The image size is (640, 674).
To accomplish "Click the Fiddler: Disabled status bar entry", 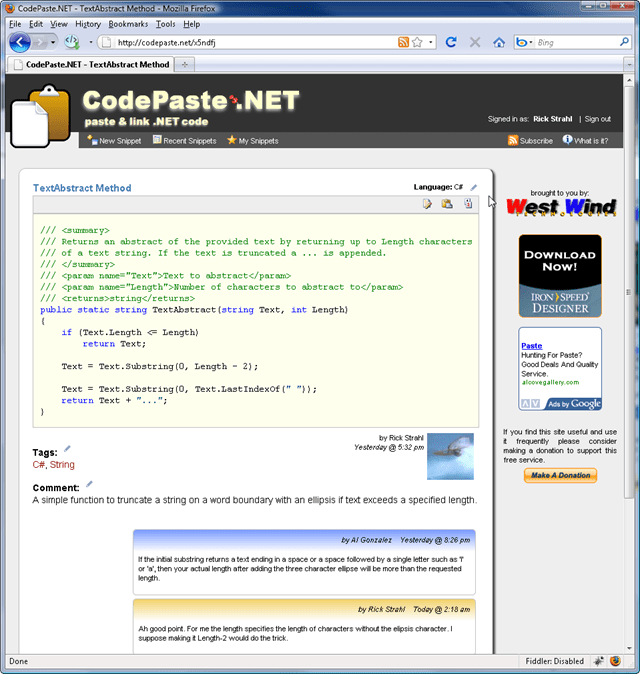I will pyautogui.click(x=554, y=661).
